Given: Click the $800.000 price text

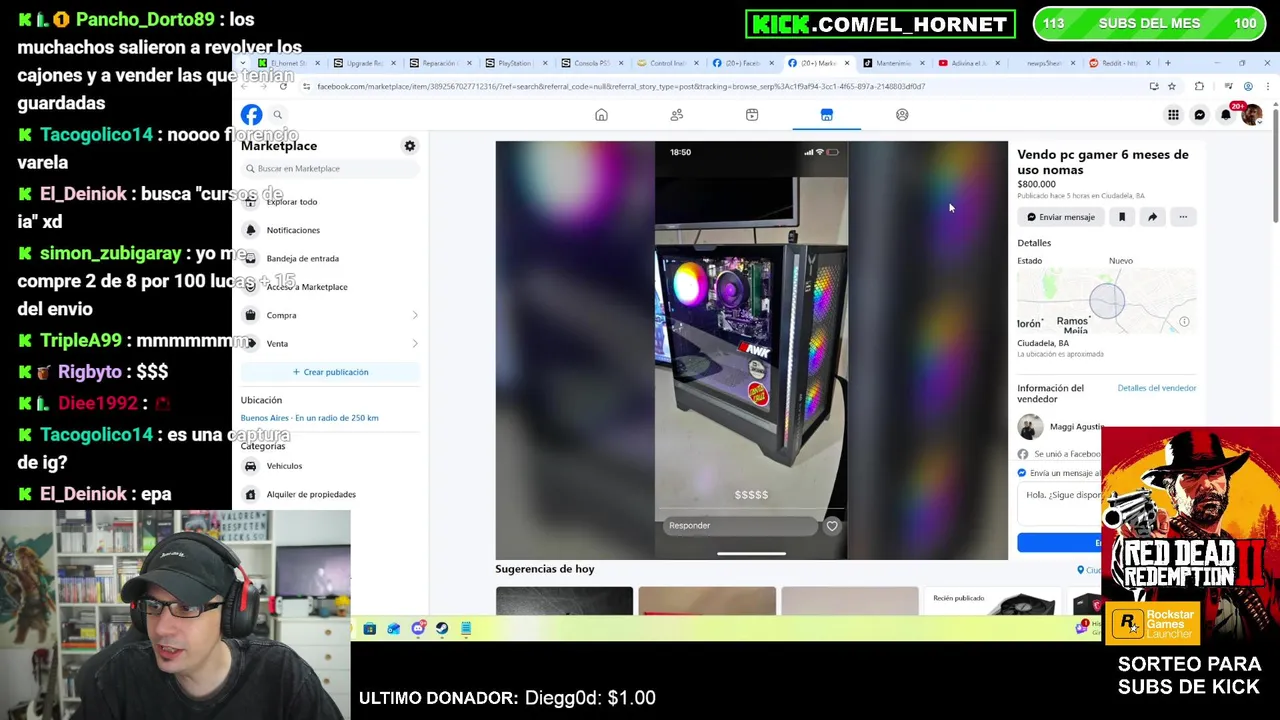Looking at the screenshot, I should tap(1036, 184).
